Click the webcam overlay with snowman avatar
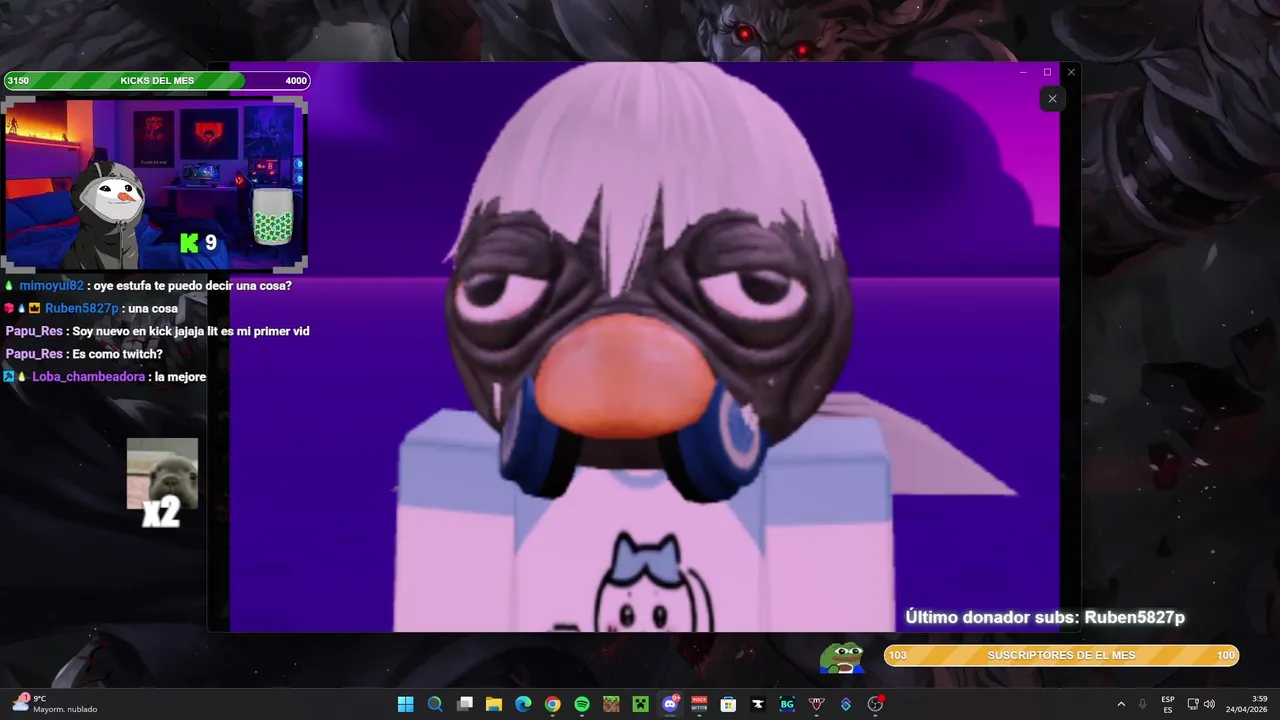 [155, 183]
